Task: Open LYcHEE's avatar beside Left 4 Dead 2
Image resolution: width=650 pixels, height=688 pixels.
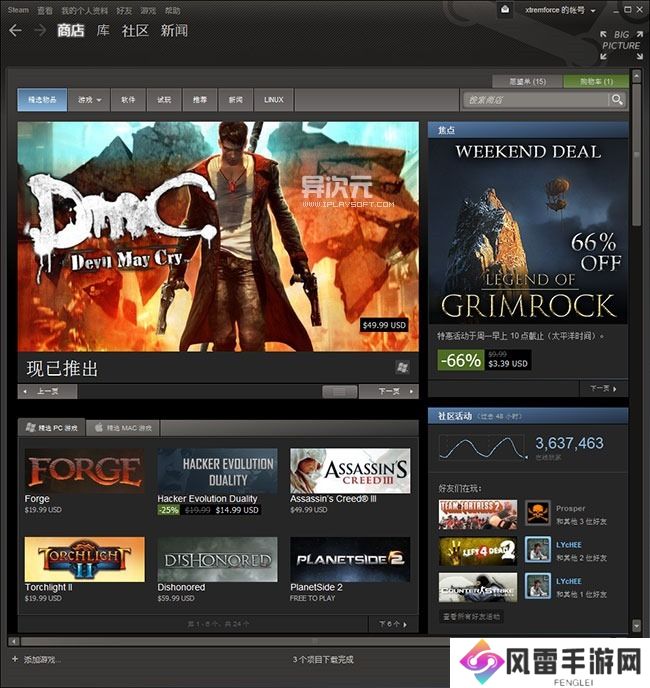Action: pos(538,549)
